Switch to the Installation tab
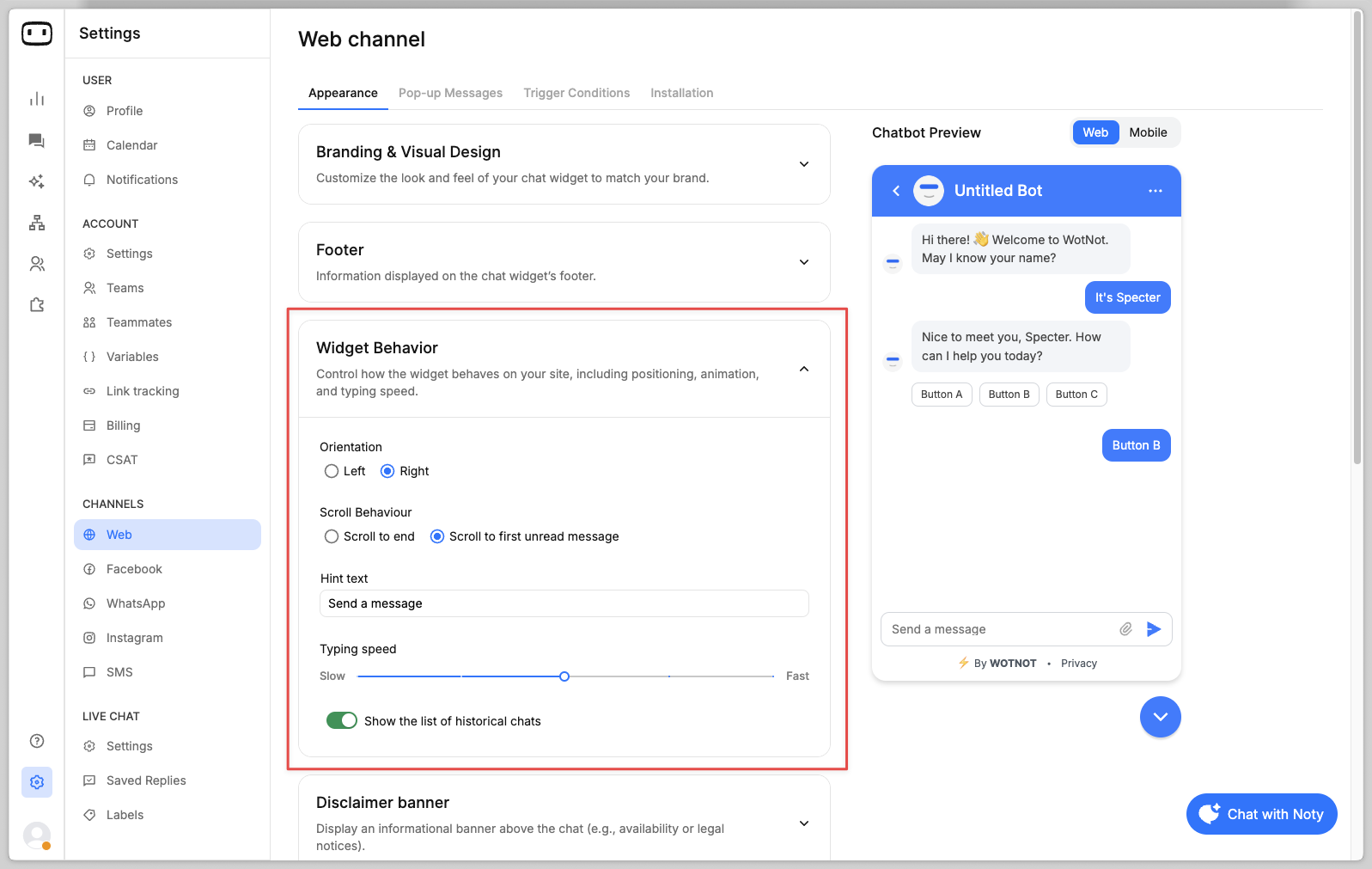This screenshot has width=1372, height=869. (681, 93)
